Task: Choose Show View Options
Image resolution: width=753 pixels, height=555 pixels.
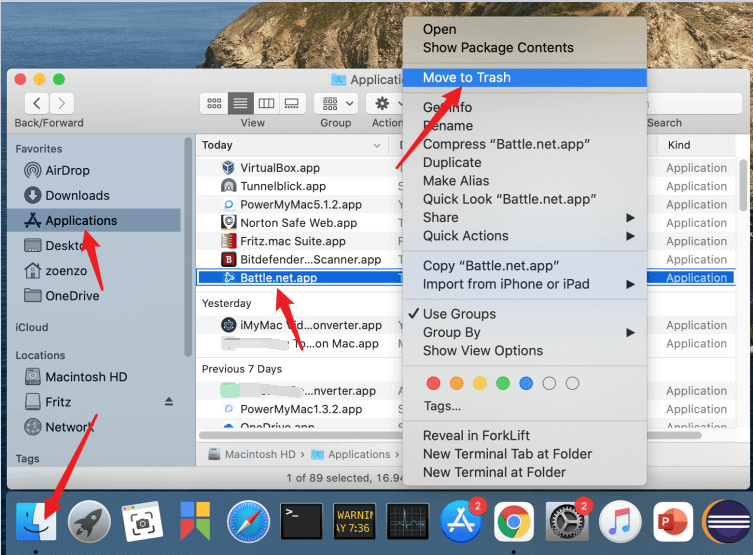Action: (524, 350)
